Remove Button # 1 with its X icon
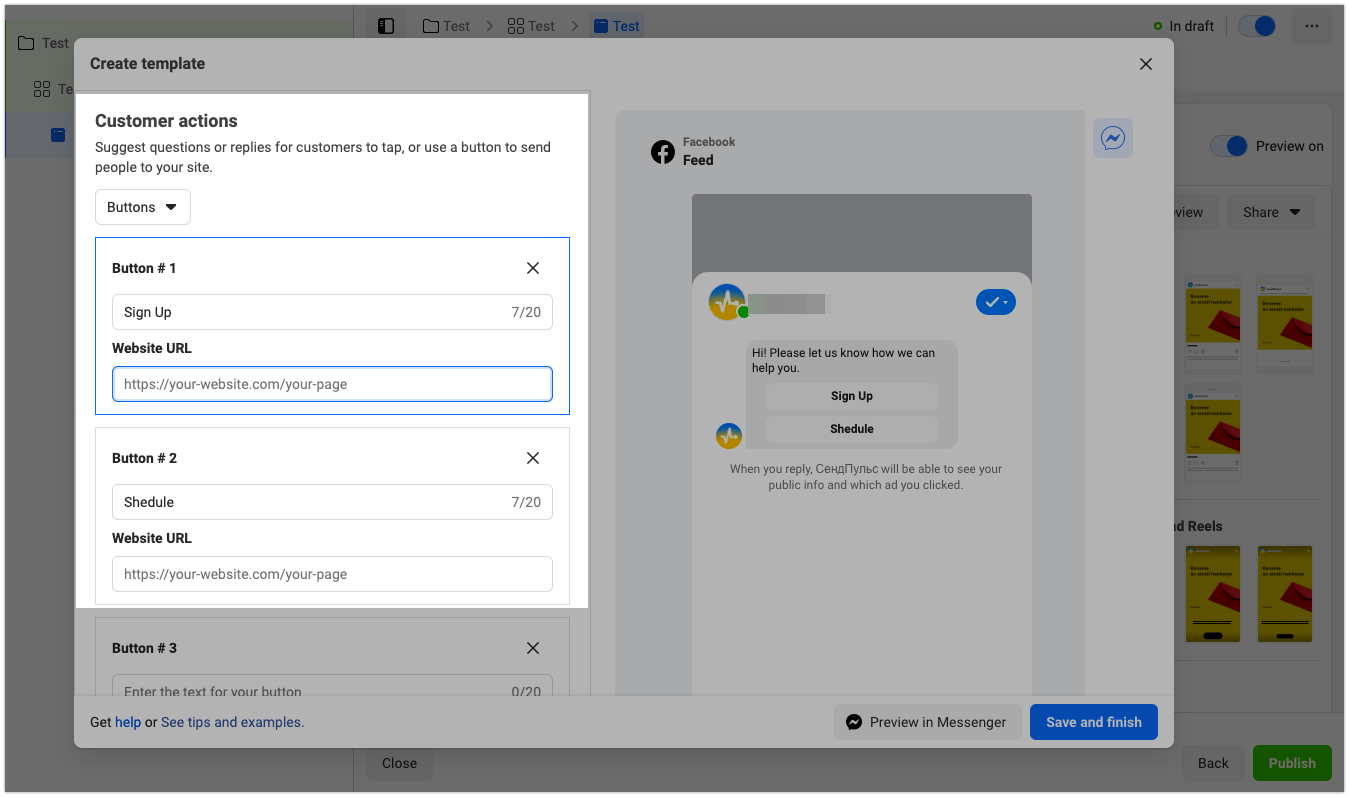Image resolution: width=1349 pixels, height=797 pixels. (532, 268)
